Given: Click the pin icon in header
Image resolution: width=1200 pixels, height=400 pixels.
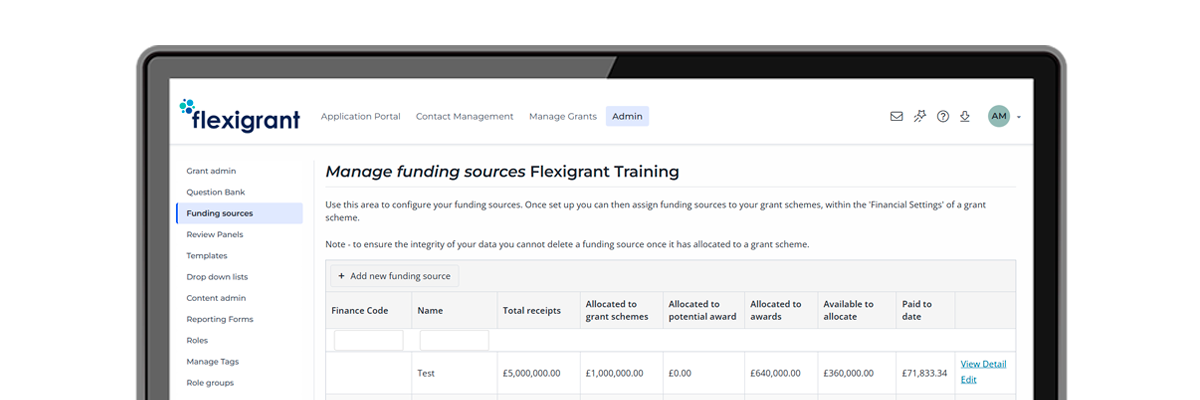Looking at the screenshot, I should 920,116.
